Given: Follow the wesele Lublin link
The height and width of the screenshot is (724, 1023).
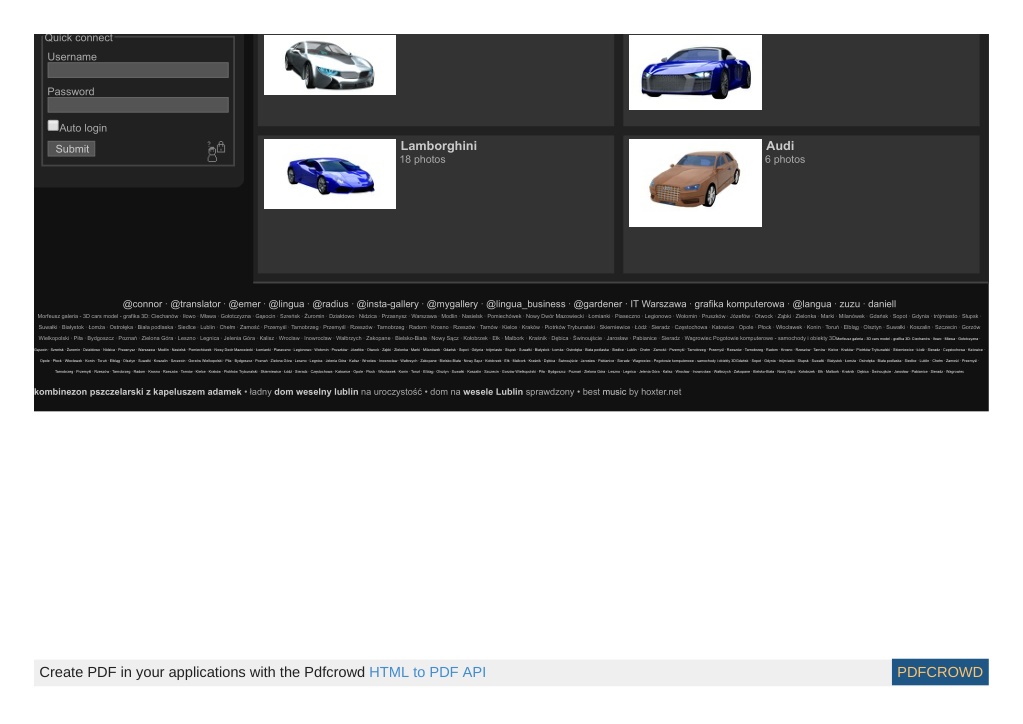Looking at the screenshot, I should (493, 392).
